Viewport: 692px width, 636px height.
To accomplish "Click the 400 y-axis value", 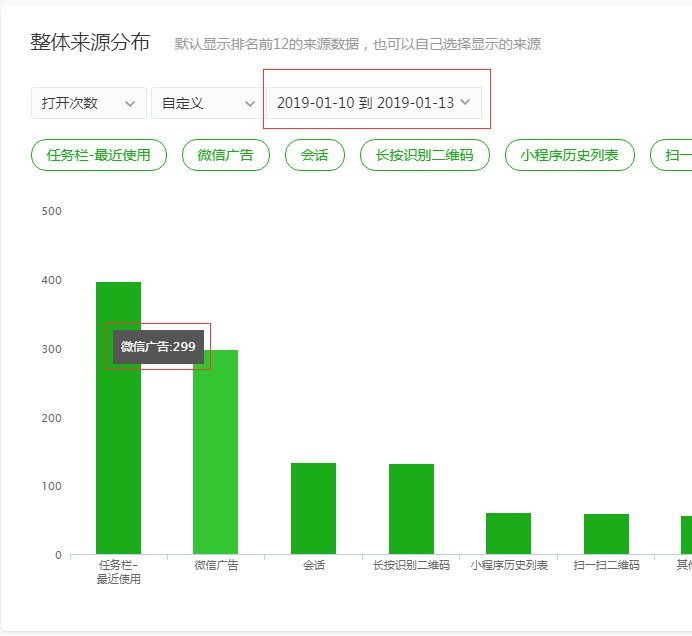I will click(52, 280).
